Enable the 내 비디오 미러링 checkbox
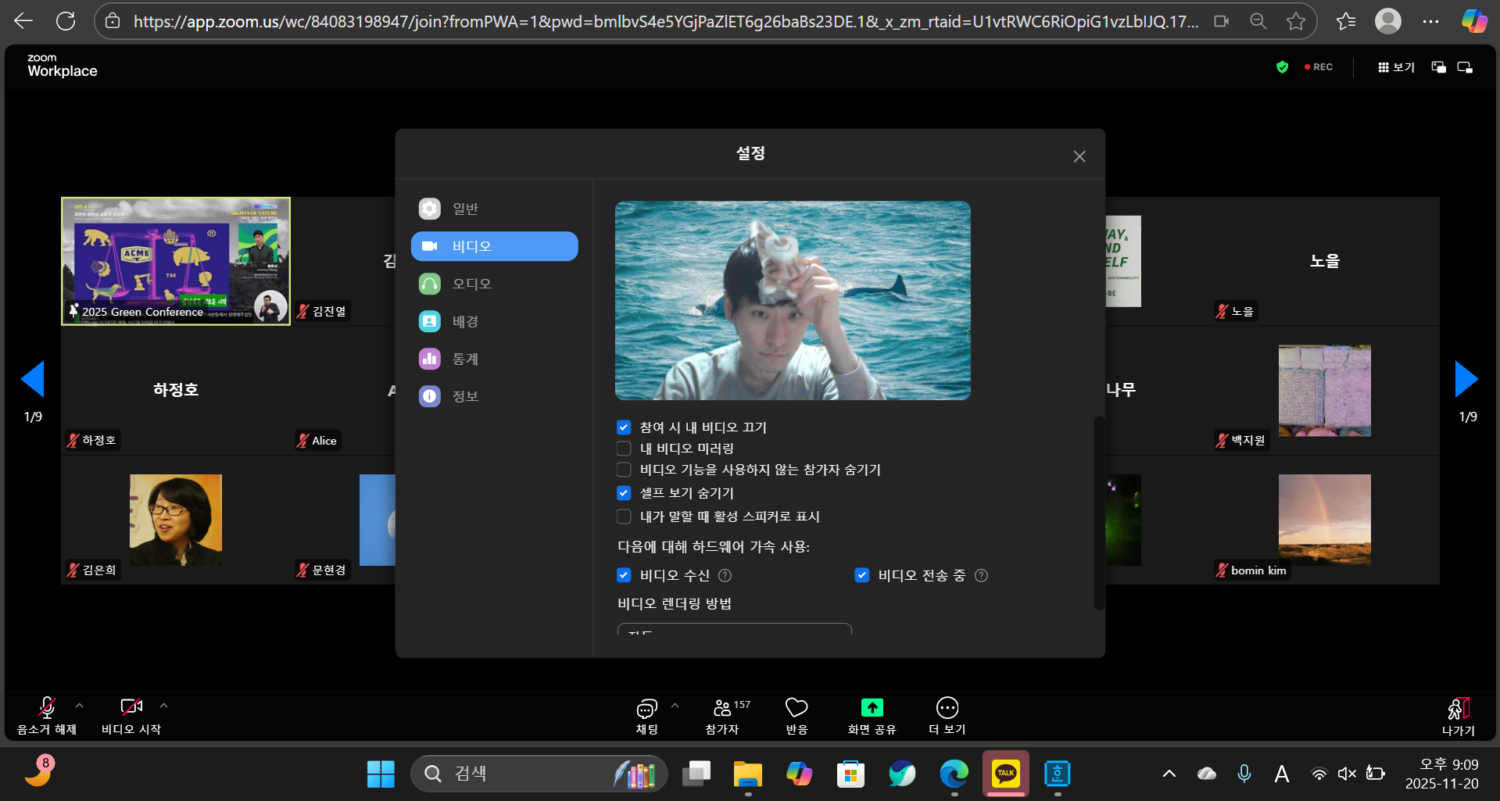The height and width of the screenshot is (801, 1500). pos(624,448)
